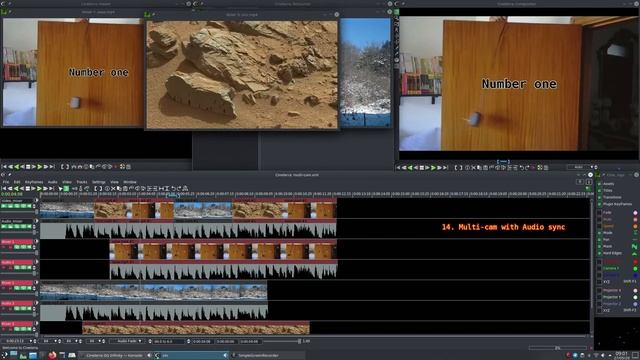This screenshot has height=360, width=640.
Task: Open the Compositor zoom Auto dropdown
Action: point(581,167)
